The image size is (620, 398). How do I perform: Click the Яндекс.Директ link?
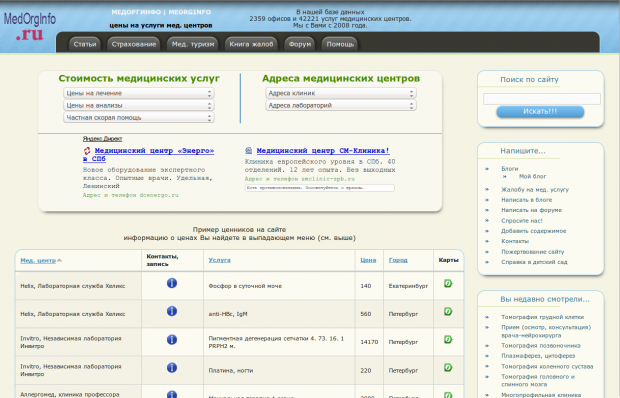[102, 139]
